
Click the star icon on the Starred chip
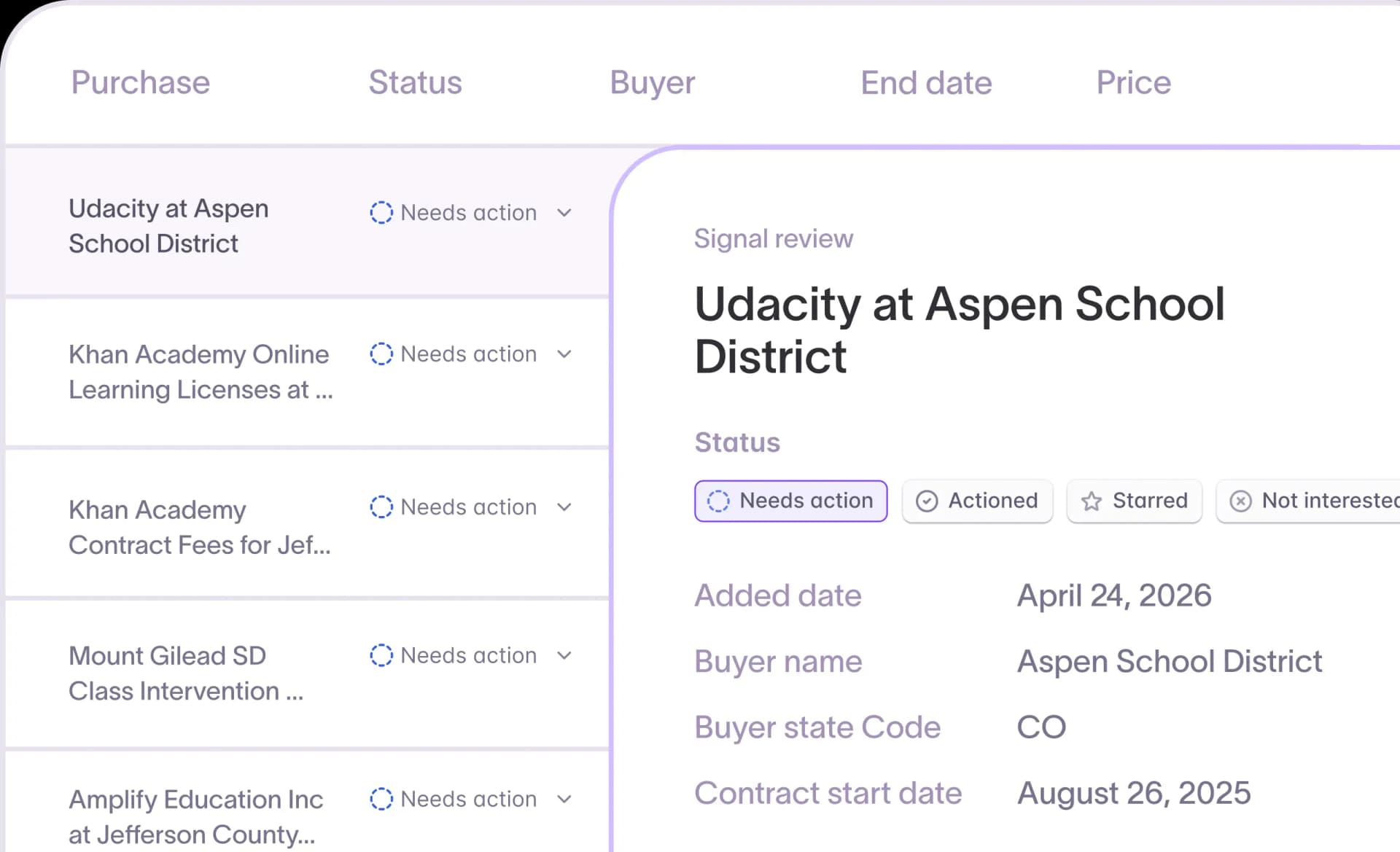(1091, 501)
